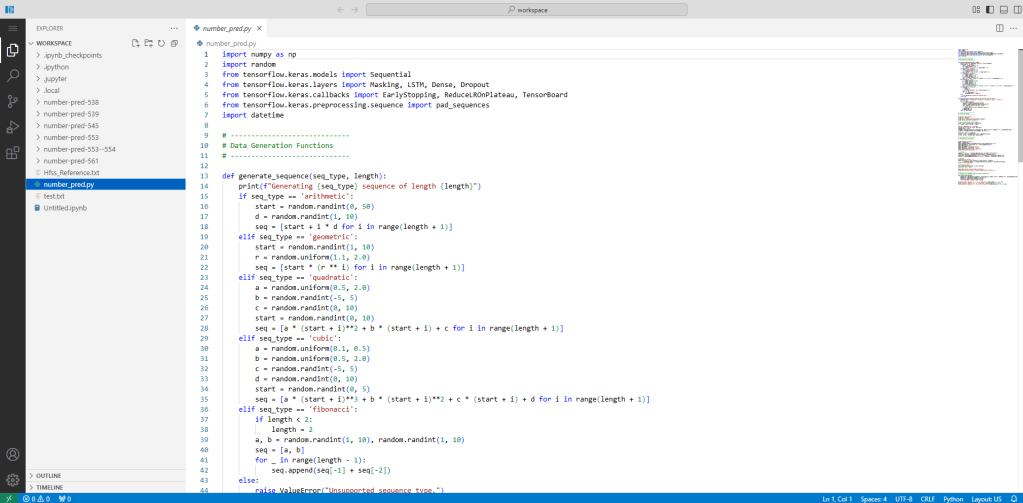Open the Run and Debug view
The image size is (1023, 503).
click(12, 127)
